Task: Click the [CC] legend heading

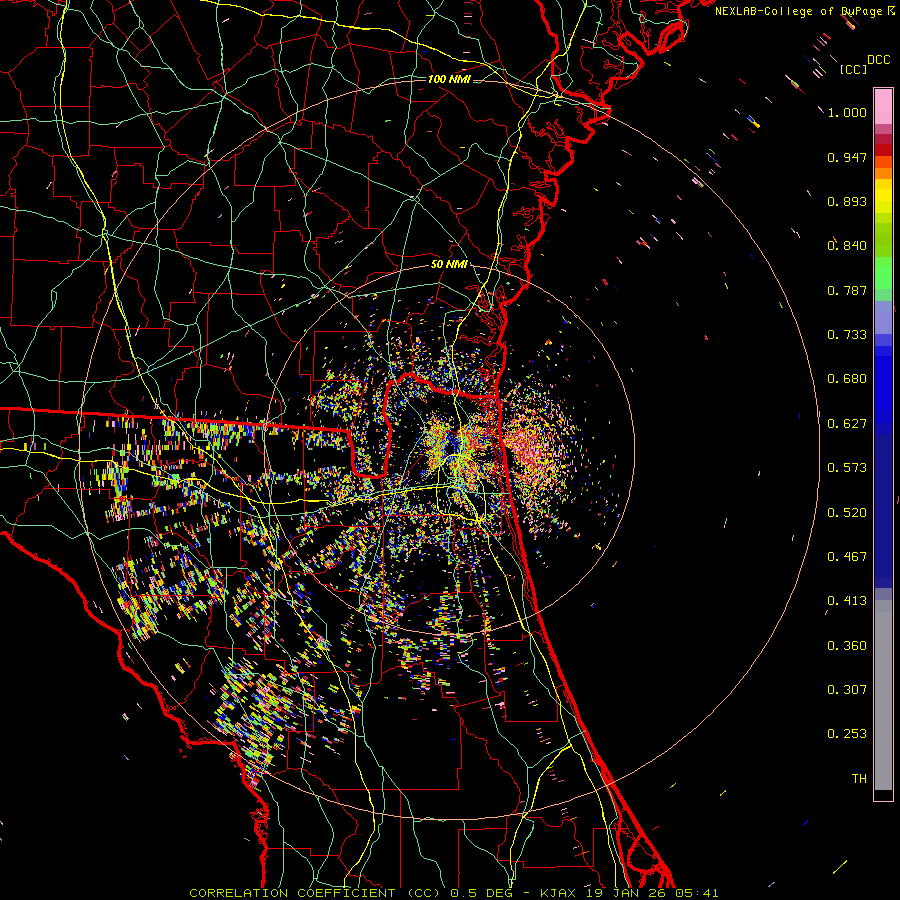Action: pyautogui.click(x=854, y=69)
